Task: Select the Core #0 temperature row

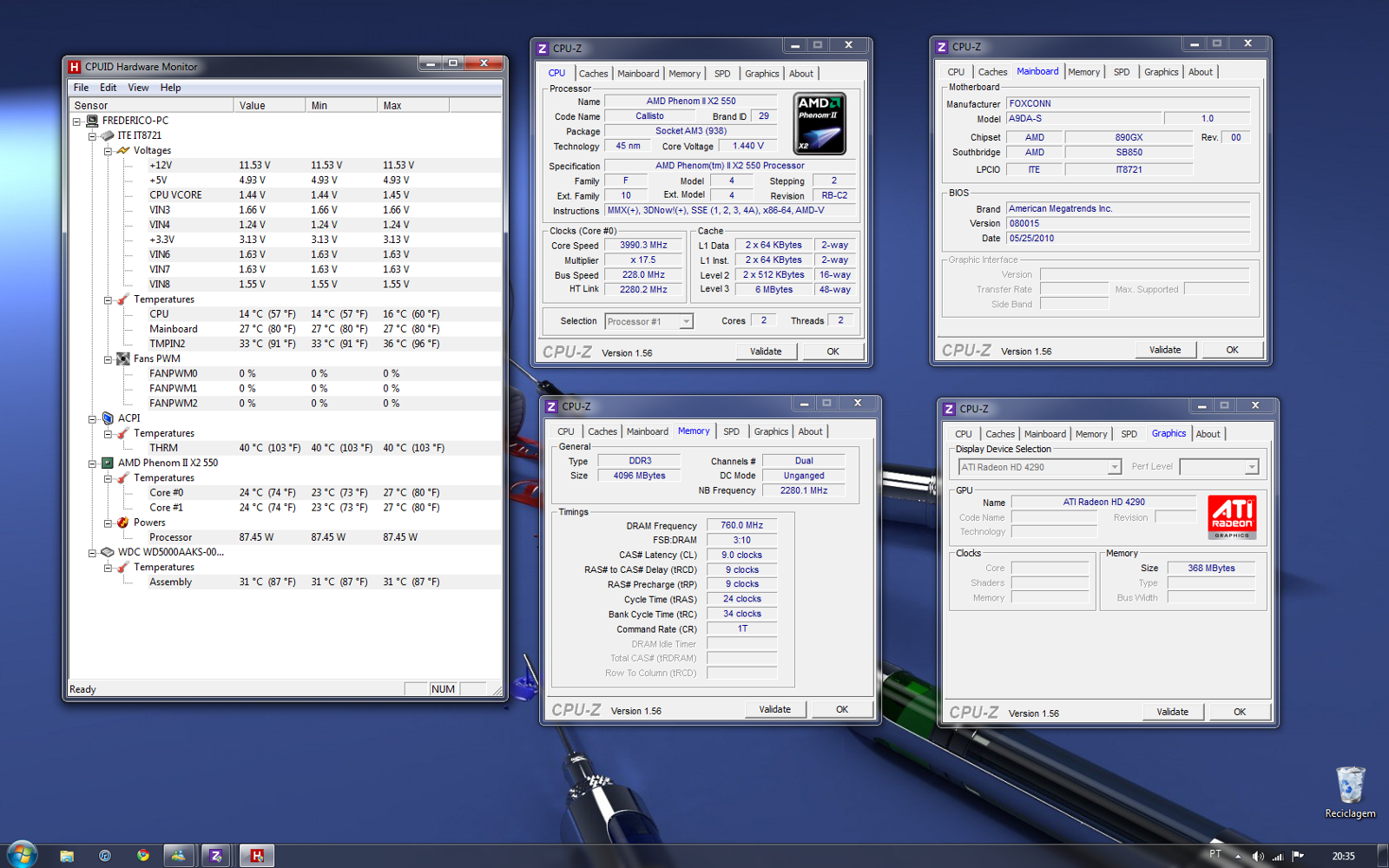Action: [x=285, y=493]
